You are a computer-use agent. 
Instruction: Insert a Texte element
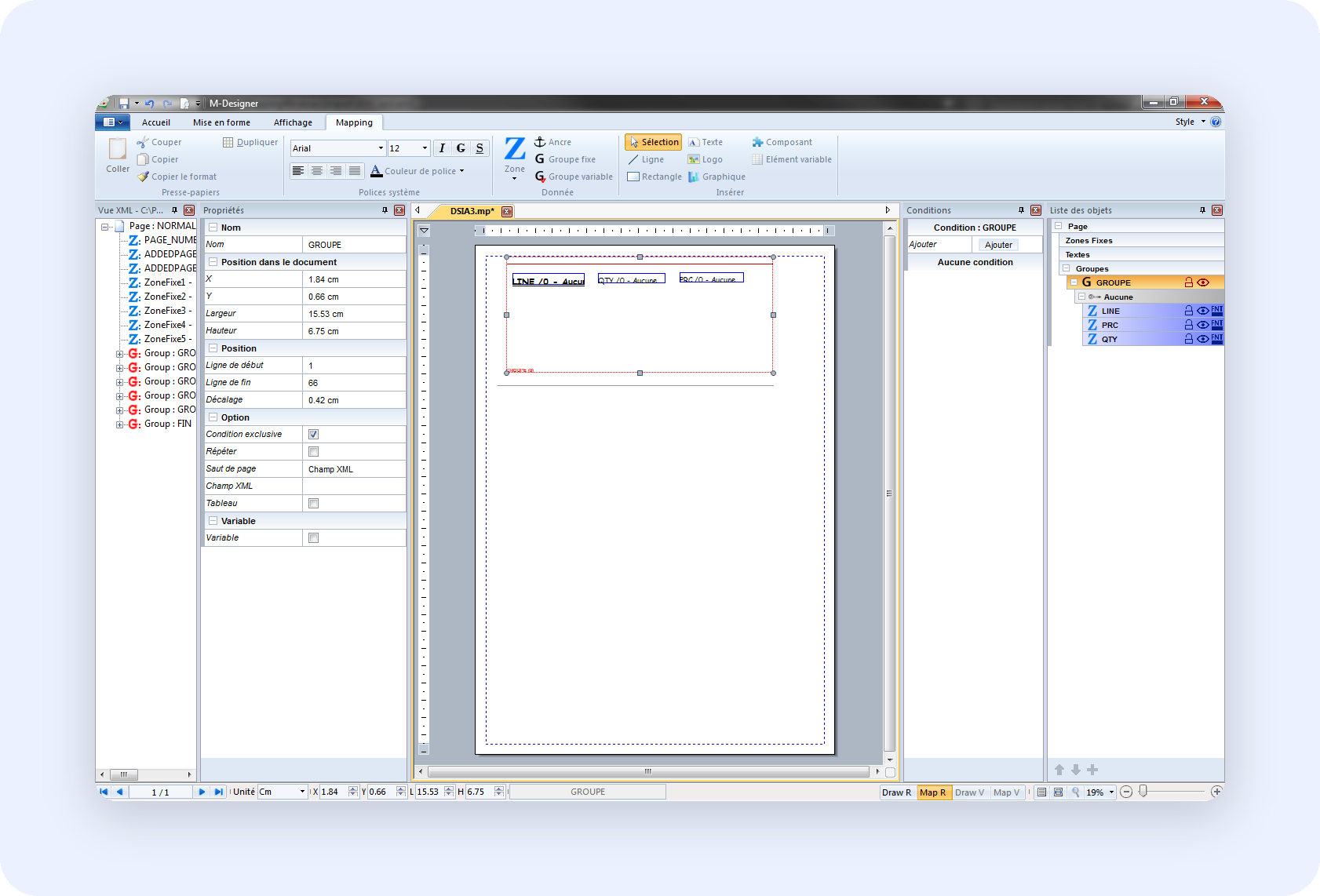(706, 142)
